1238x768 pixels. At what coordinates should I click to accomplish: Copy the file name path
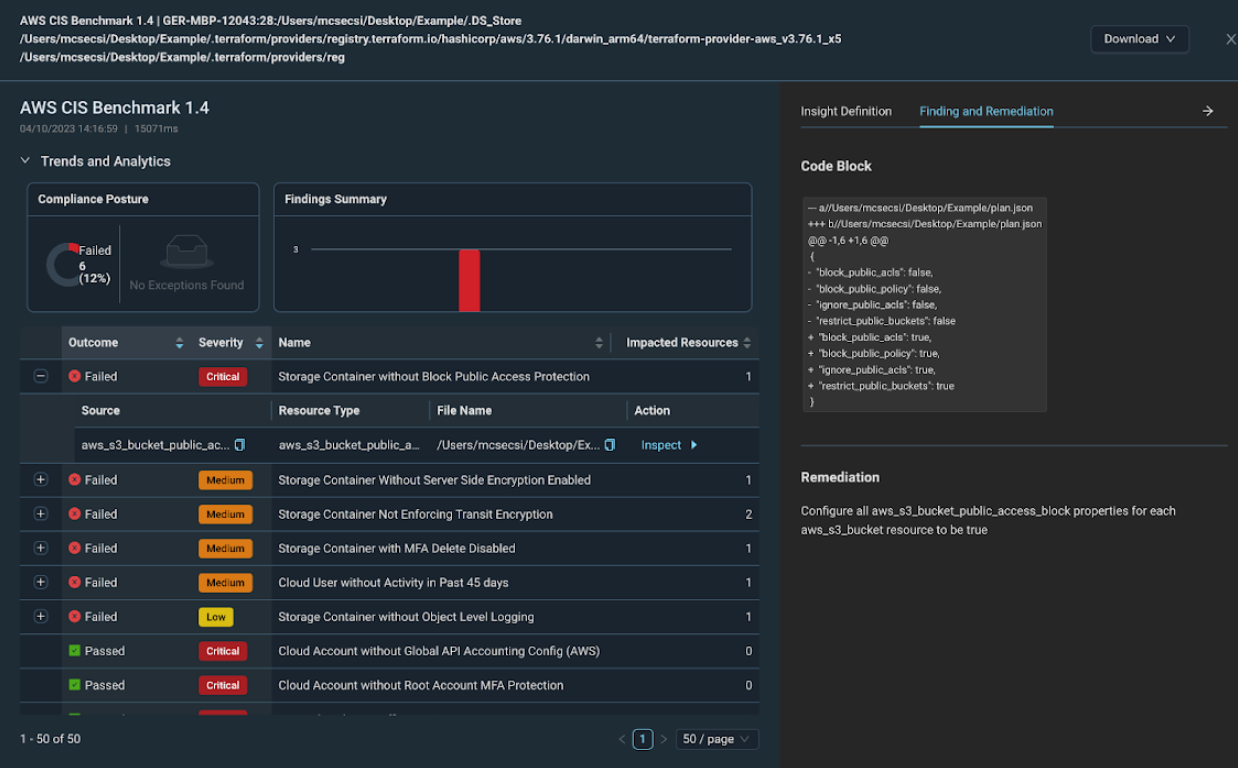coord(610,445)
